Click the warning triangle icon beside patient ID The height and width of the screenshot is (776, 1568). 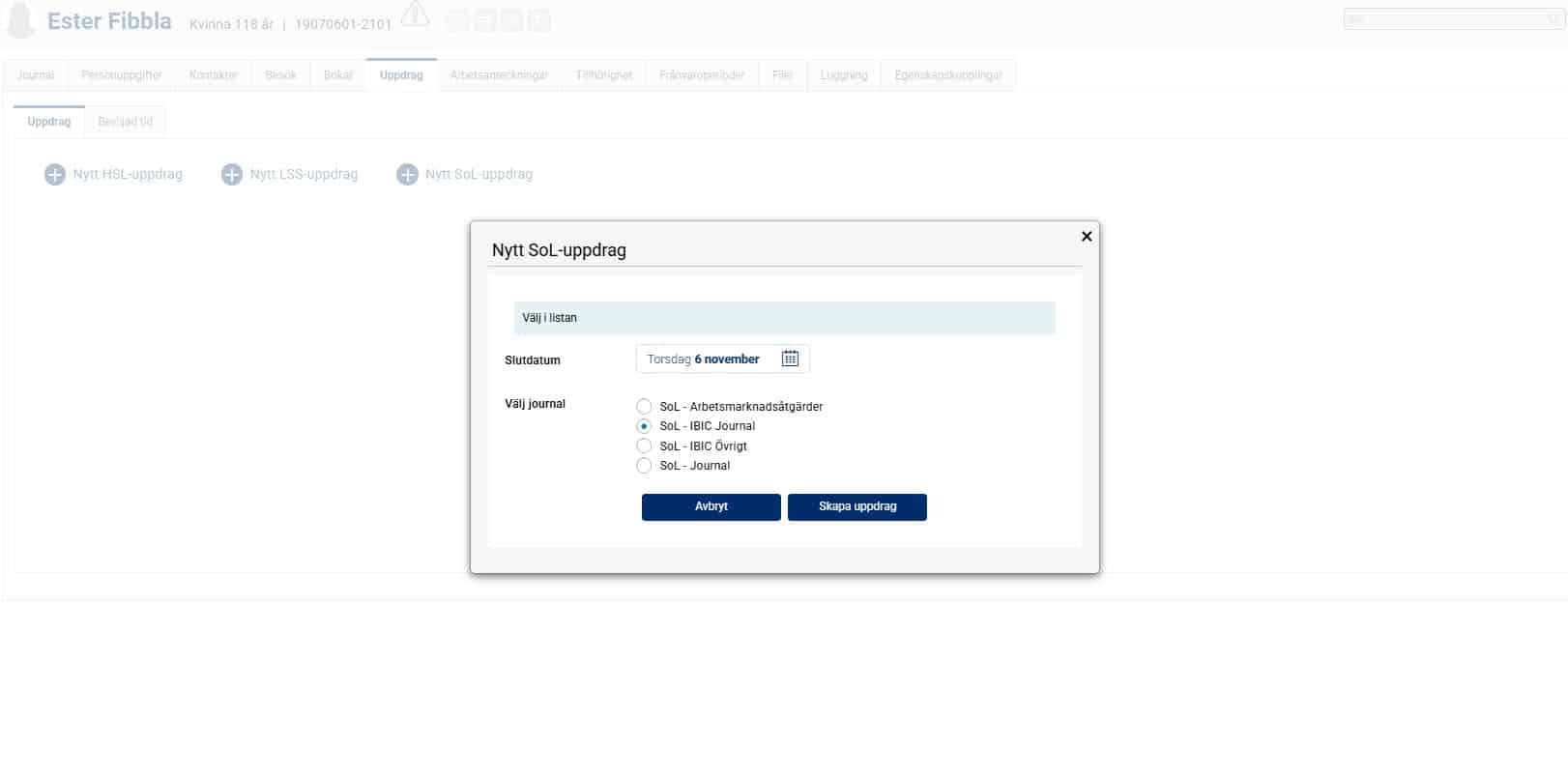pos(415,14)
